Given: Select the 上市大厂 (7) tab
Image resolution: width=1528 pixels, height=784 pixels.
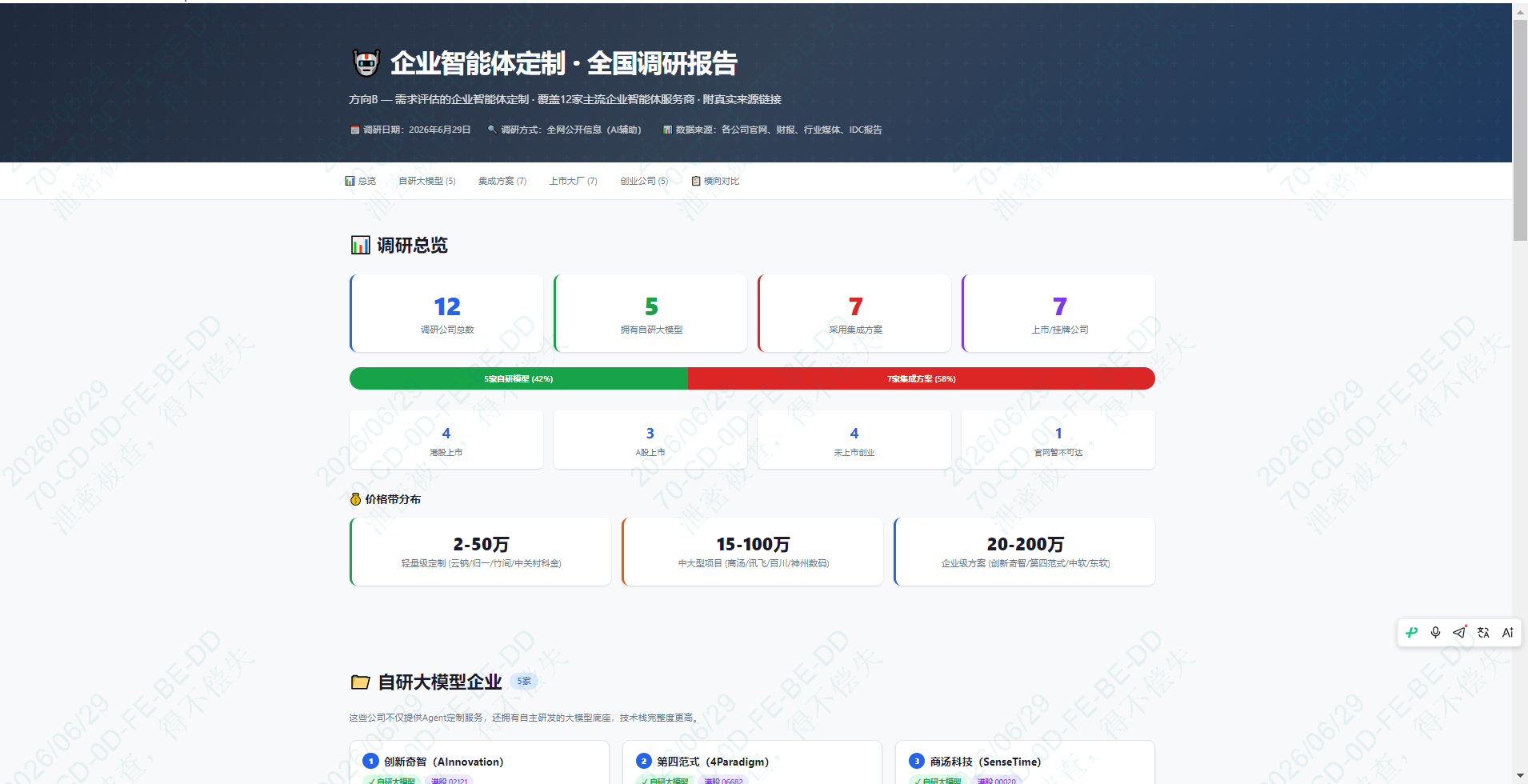Looking at the screenshot, I should 573,181.
